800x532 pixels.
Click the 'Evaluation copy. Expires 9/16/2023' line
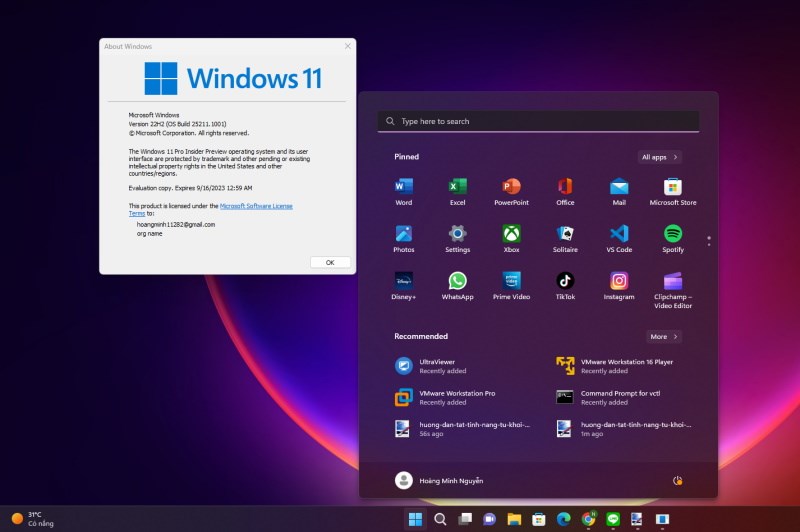point(190,188)
